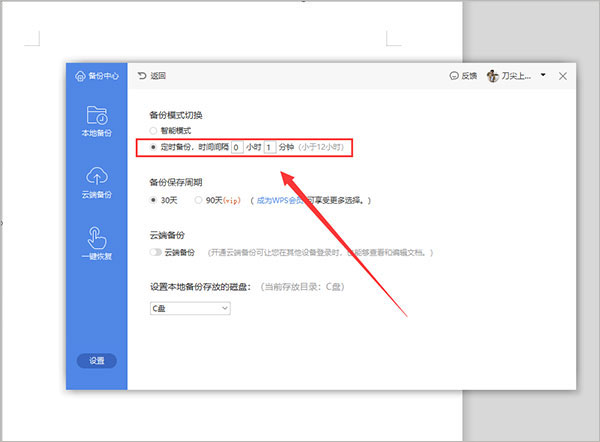
Task: Open the 反馈 feedback chat icon
Action: pos(455,76)
